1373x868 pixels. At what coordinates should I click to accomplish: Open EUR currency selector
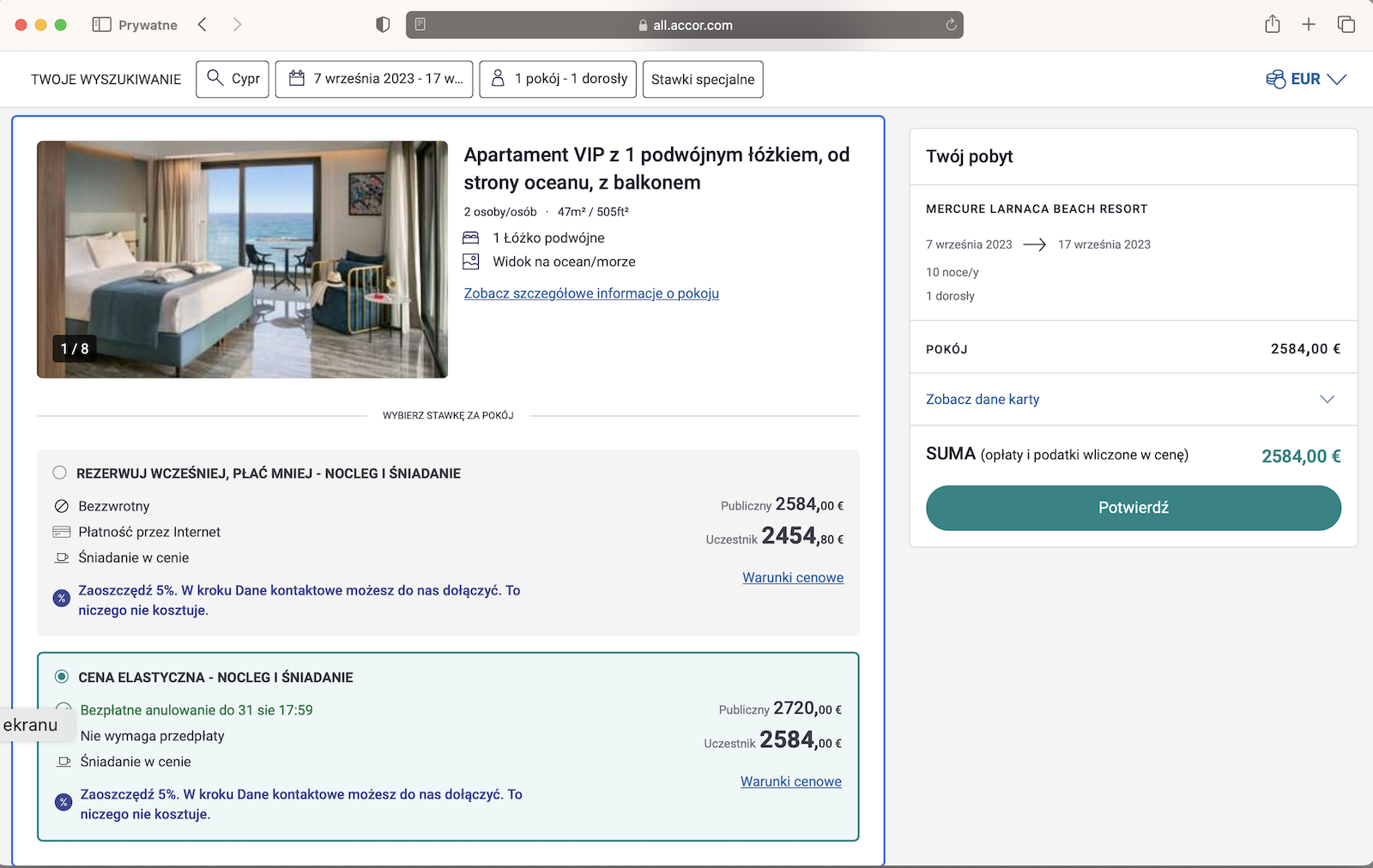(1306, 79)
